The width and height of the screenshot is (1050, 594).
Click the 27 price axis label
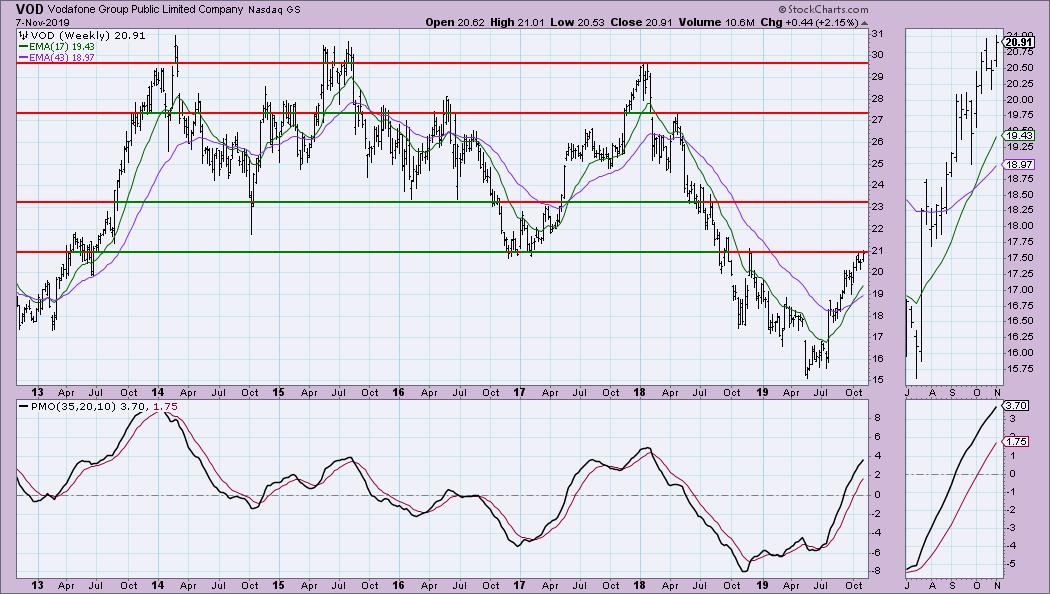click(877, 120)
